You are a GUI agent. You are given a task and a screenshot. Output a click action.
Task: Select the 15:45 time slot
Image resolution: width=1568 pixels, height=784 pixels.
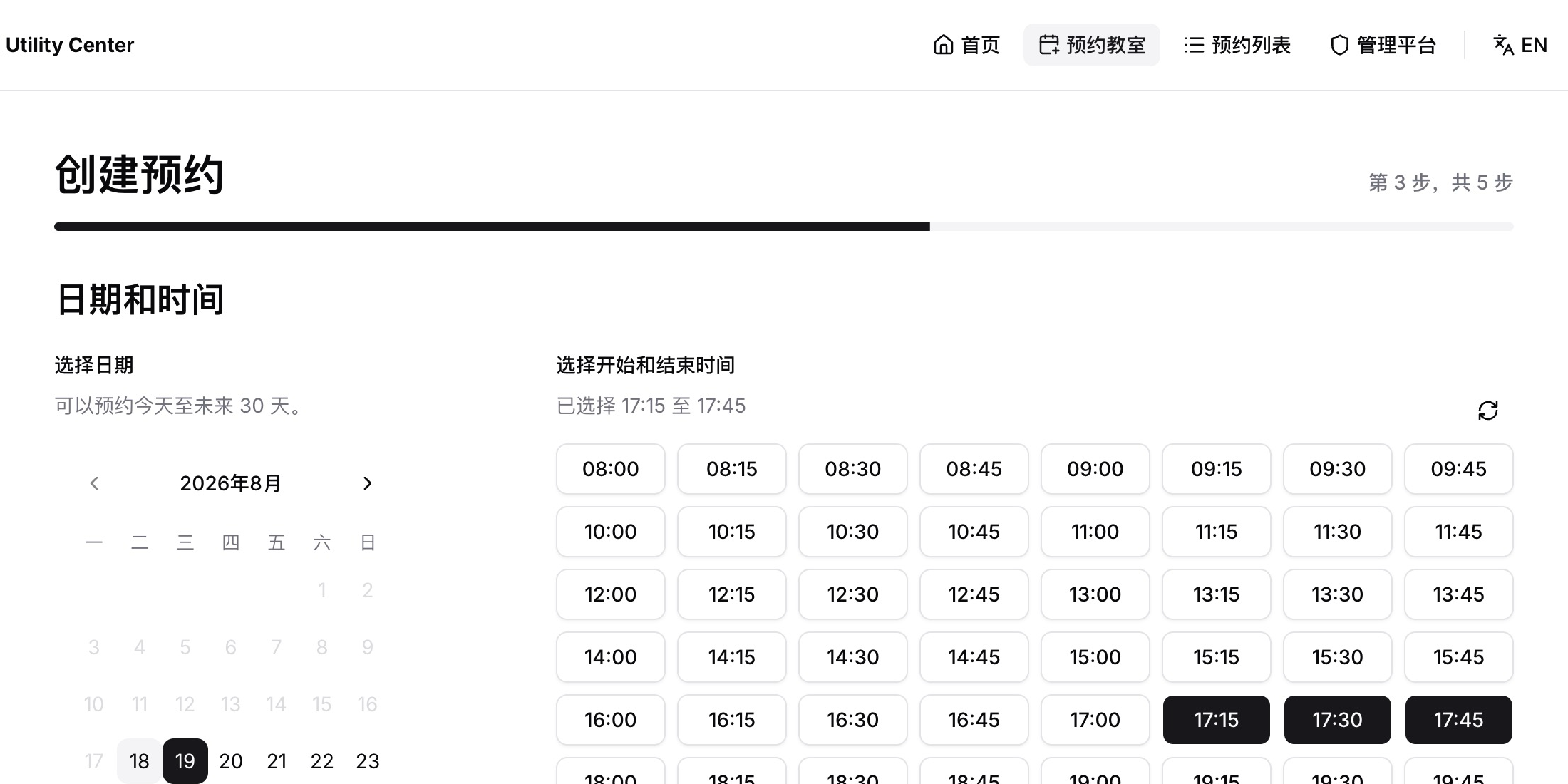click(1459, 657)
